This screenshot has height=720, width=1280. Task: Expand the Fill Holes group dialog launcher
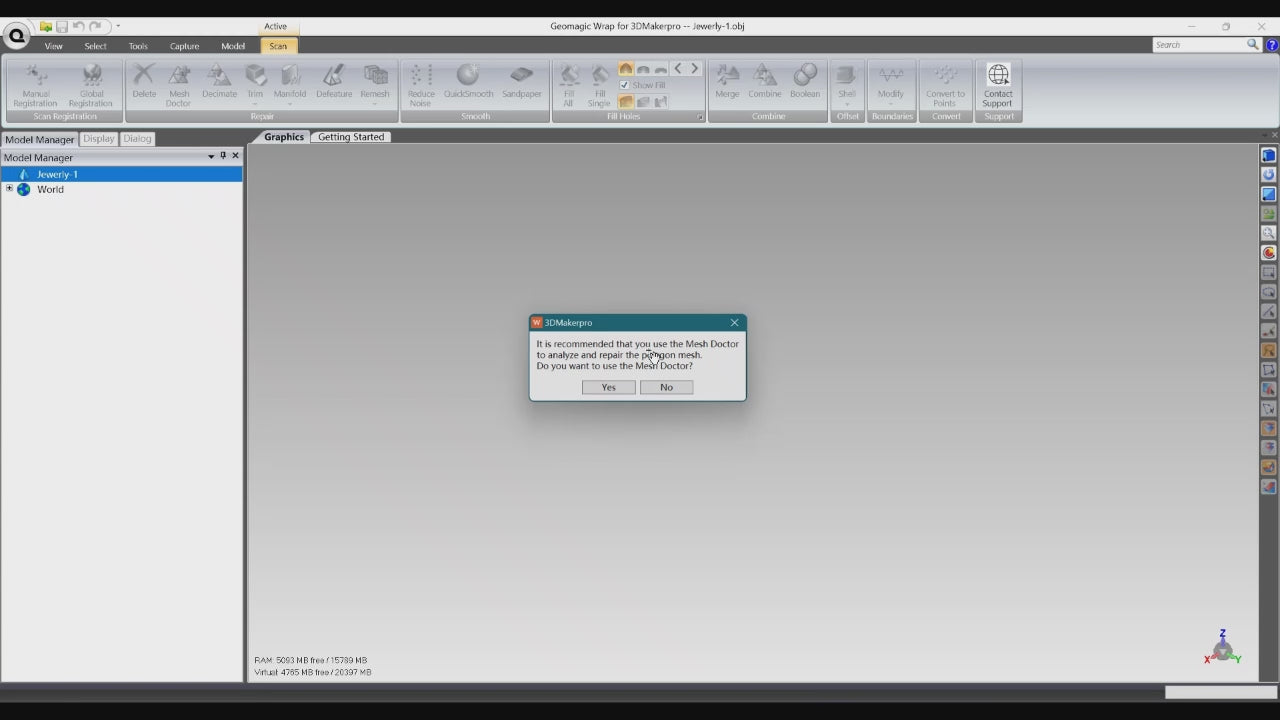pyautogui.click(x=699, y=117)
